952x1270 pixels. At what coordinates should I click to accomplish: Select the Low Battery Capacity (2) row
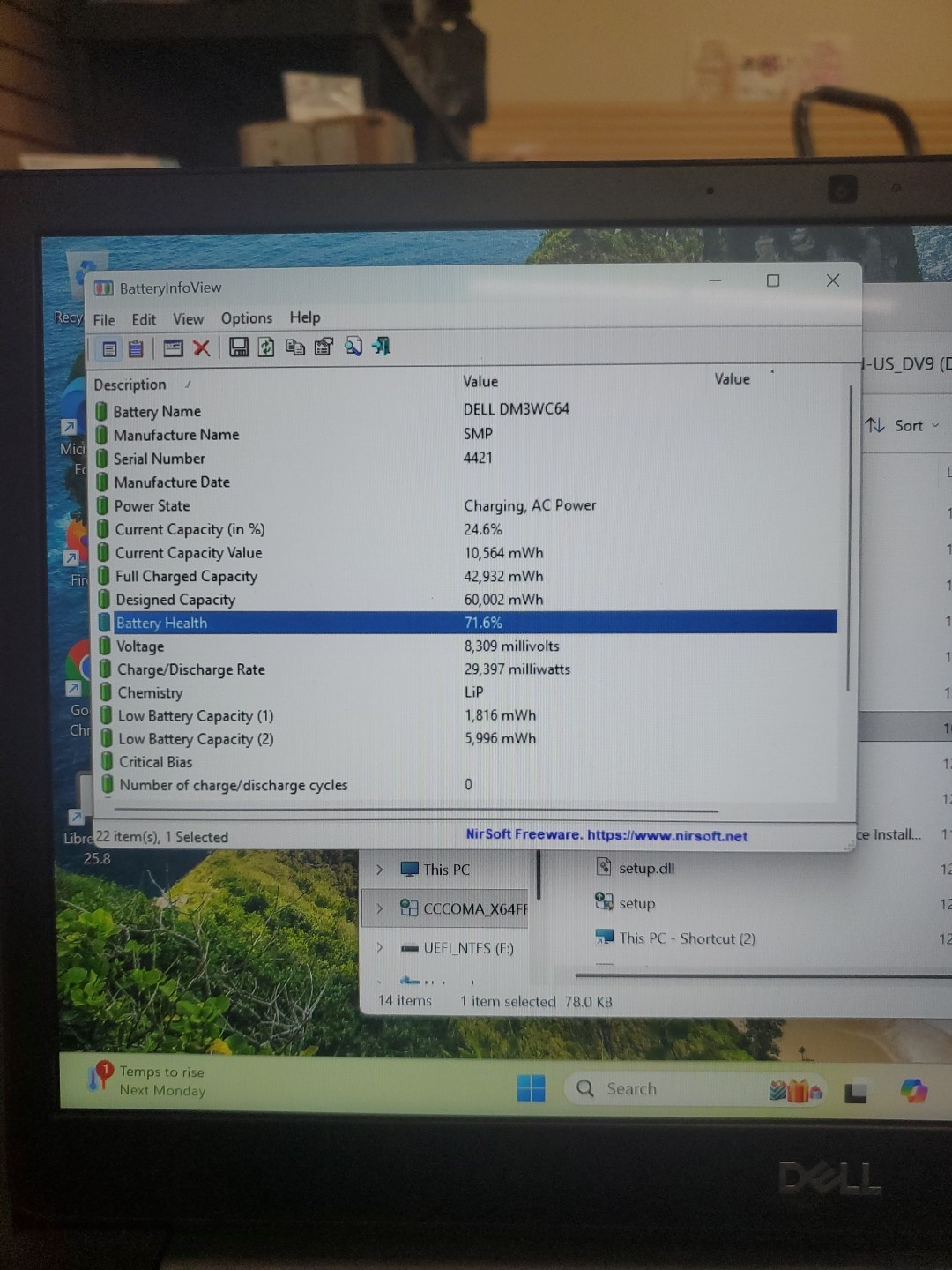click(x=467, y=738)
